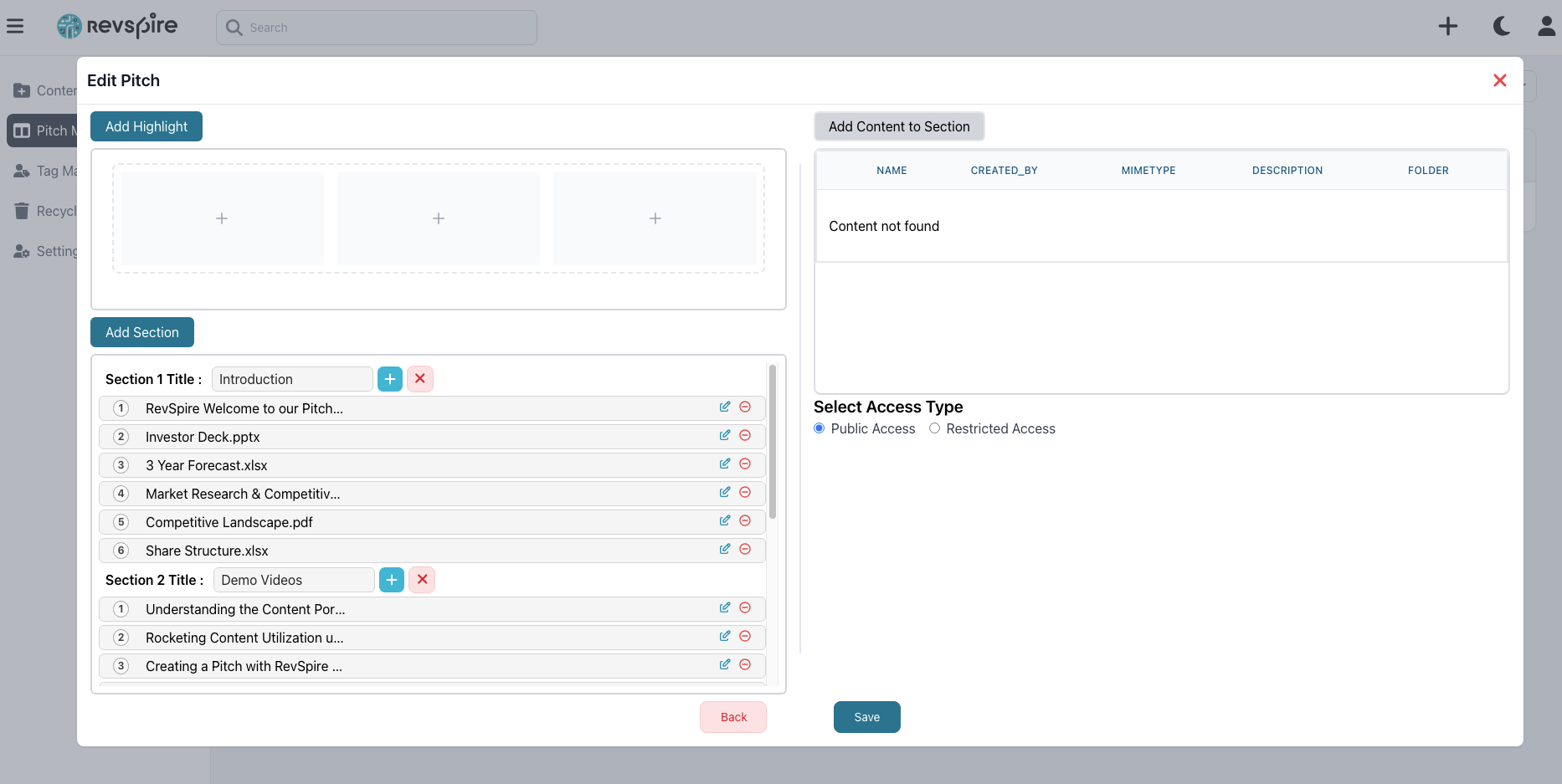This screenshot has width=1562, height=784.
Task: Open Settings from the sidebar
Action: click(x=21, y=251)
